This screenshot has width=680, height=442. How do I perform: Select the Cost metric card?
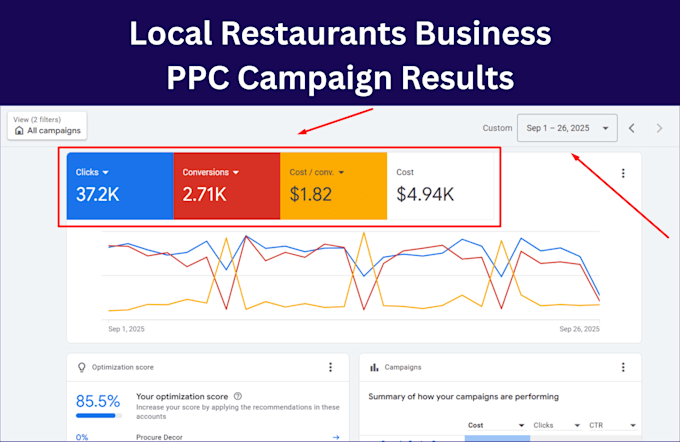click(x=440, y=186)
